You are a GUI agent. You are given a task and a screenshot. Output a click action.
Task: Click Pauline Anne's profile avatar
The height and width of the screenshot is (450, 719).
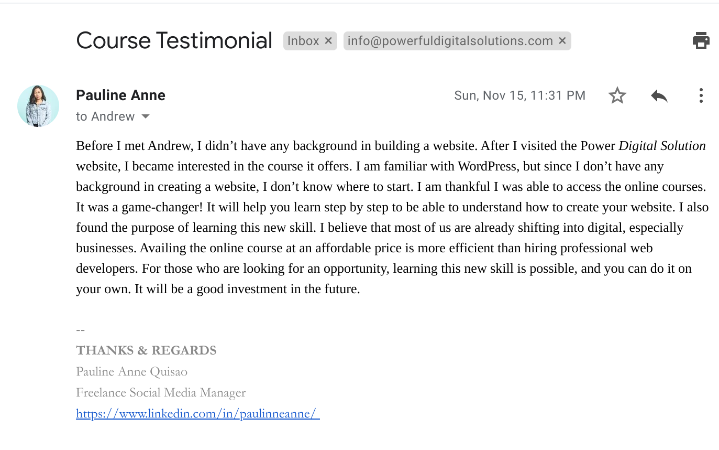coord(38,106)
